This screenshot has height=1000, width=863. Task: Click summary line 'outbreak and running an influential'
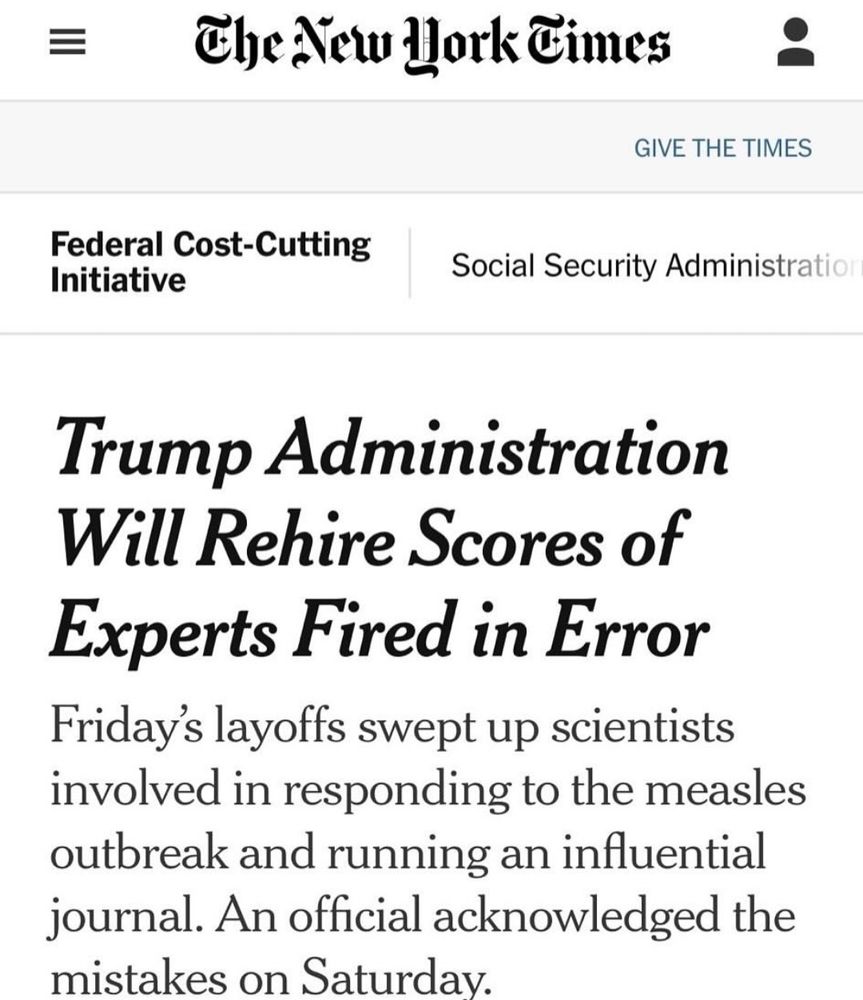[x=408, y=852]
